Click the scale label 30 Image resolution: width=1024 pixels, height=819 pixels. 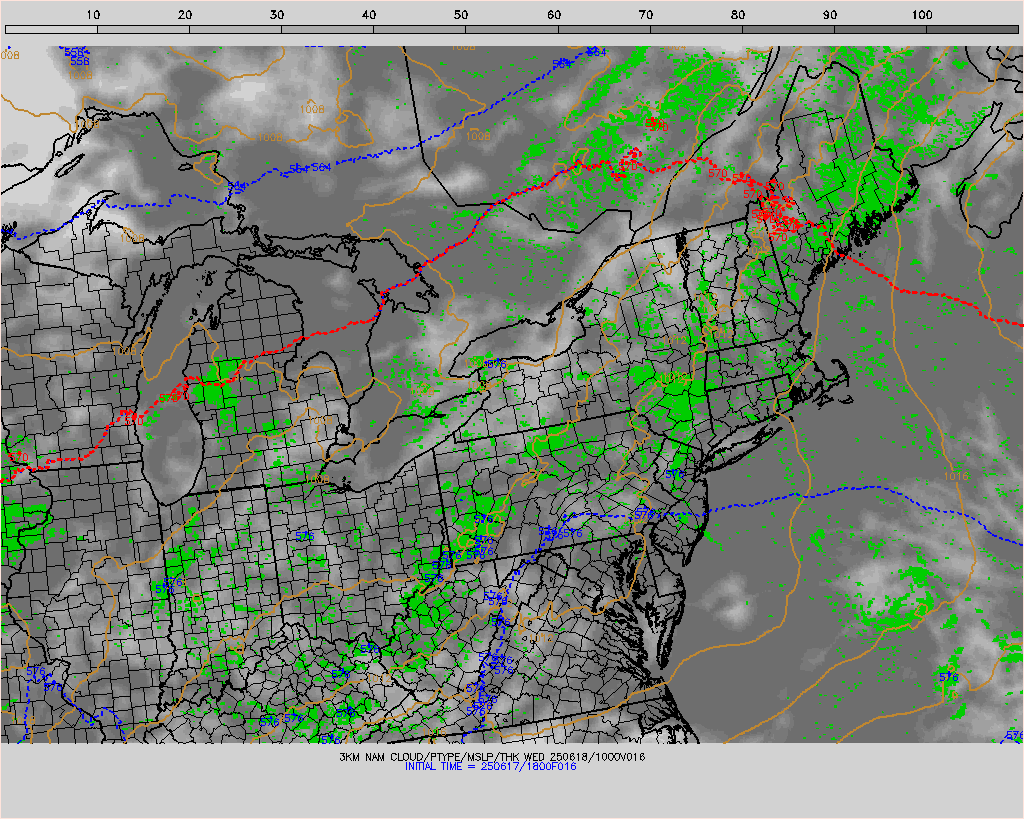[x=277, y=15]
